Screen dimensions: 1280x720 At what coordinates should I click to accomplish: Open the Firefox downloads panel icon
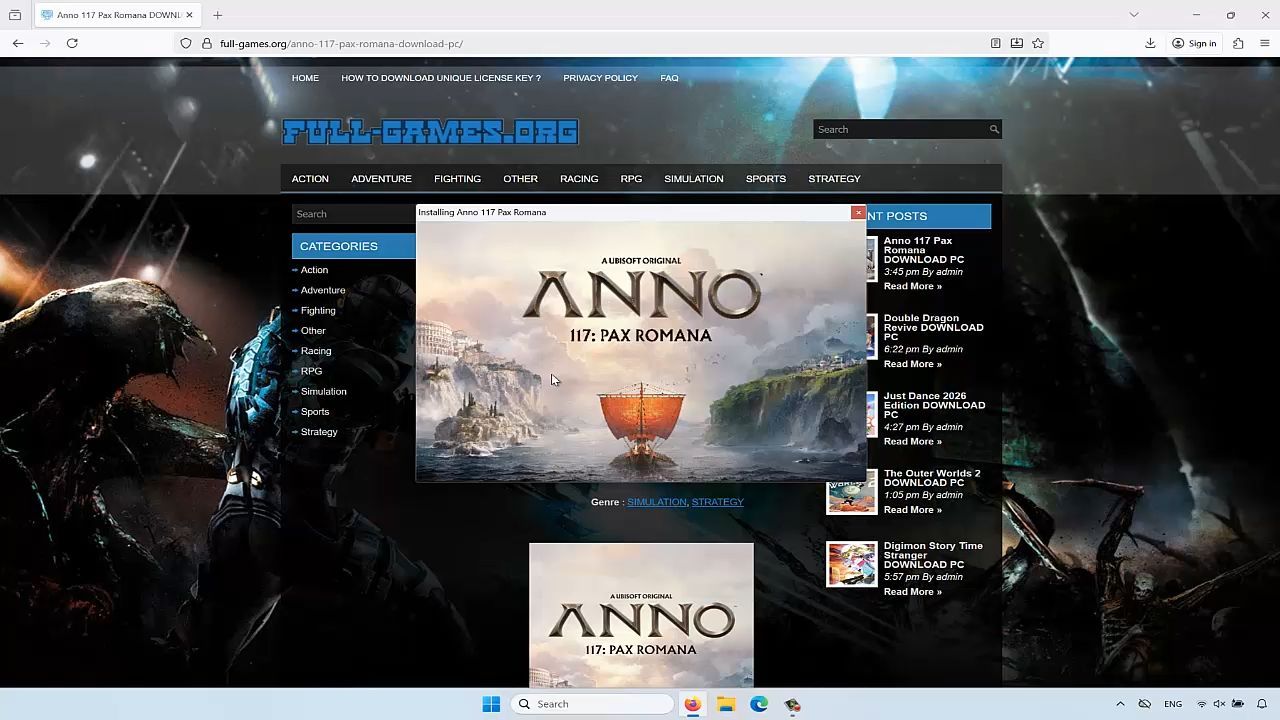click(x=1150, y=43)
